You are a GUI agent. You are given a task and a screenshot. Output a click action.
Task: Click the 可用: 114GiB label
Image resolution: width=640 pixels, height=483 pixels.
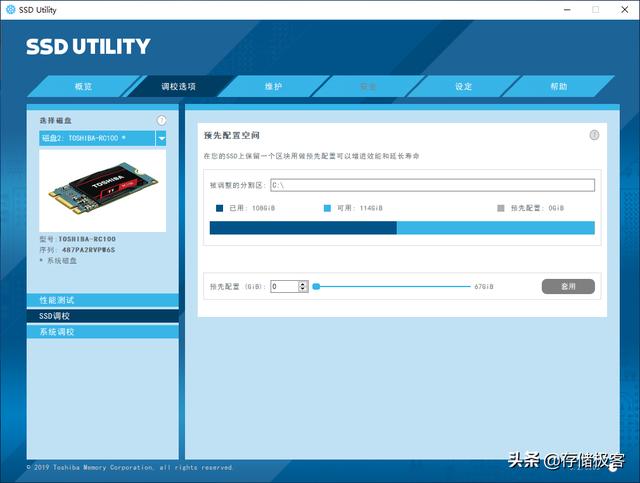pos(360,208)
